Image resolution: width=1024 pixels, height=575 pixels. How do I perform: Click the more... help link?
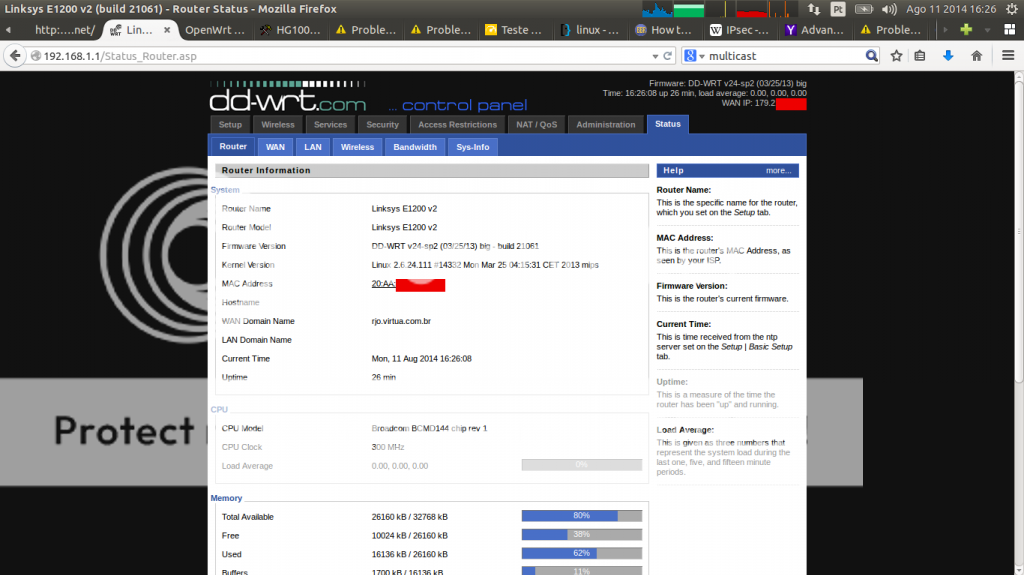point(778,171)
